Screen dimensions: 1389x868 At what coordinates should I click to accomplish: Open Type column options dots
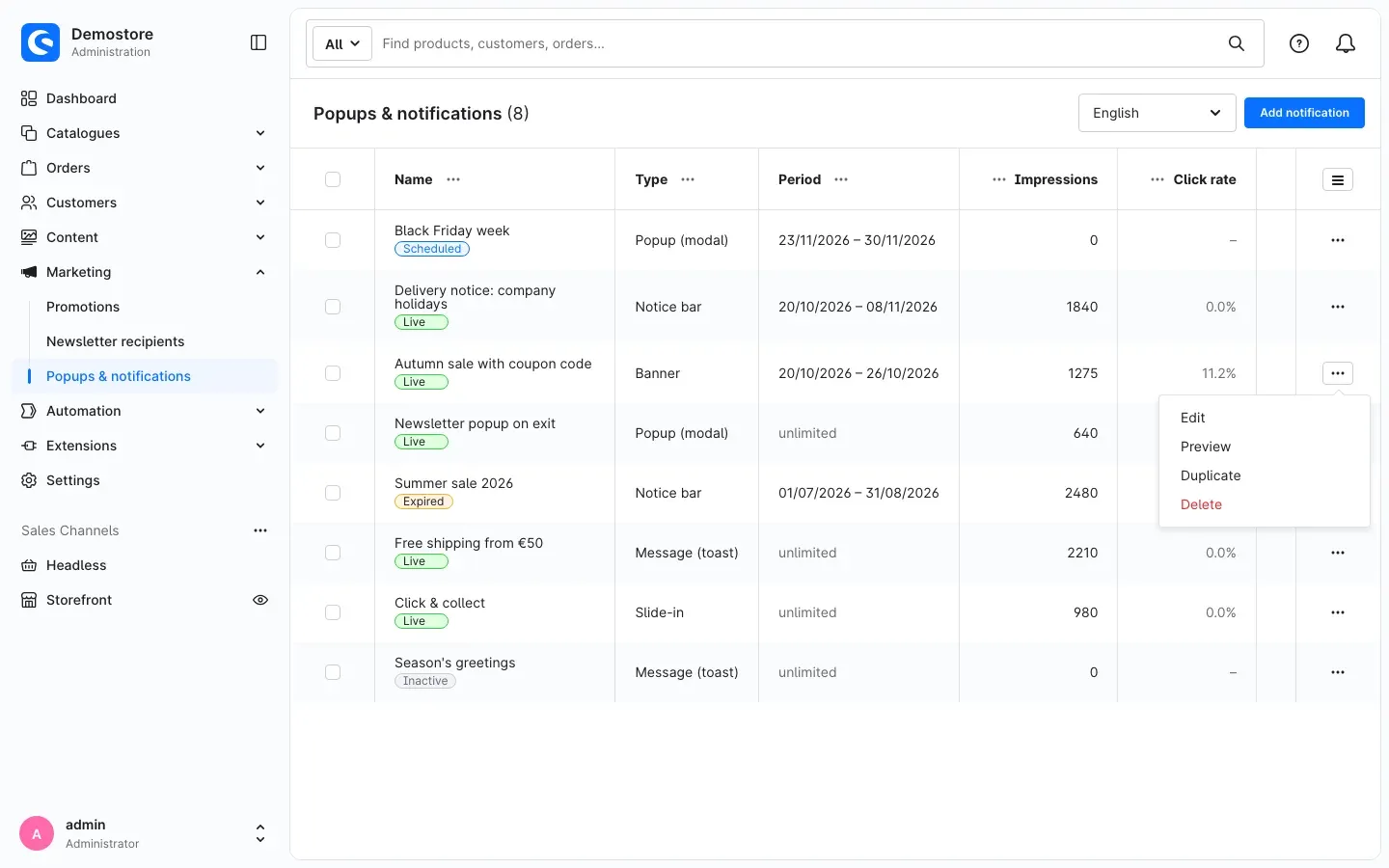pyautogui.click(x=688, y=179)
